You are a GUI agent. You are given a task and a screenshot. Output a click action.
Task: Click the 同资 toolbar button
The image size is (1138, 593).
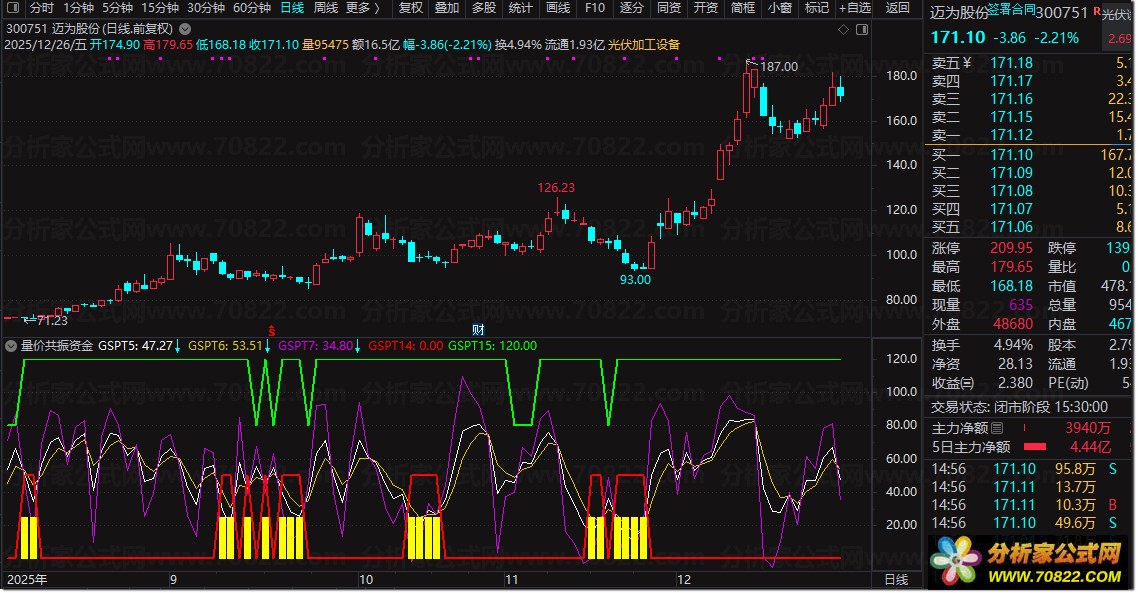point(668,8)
